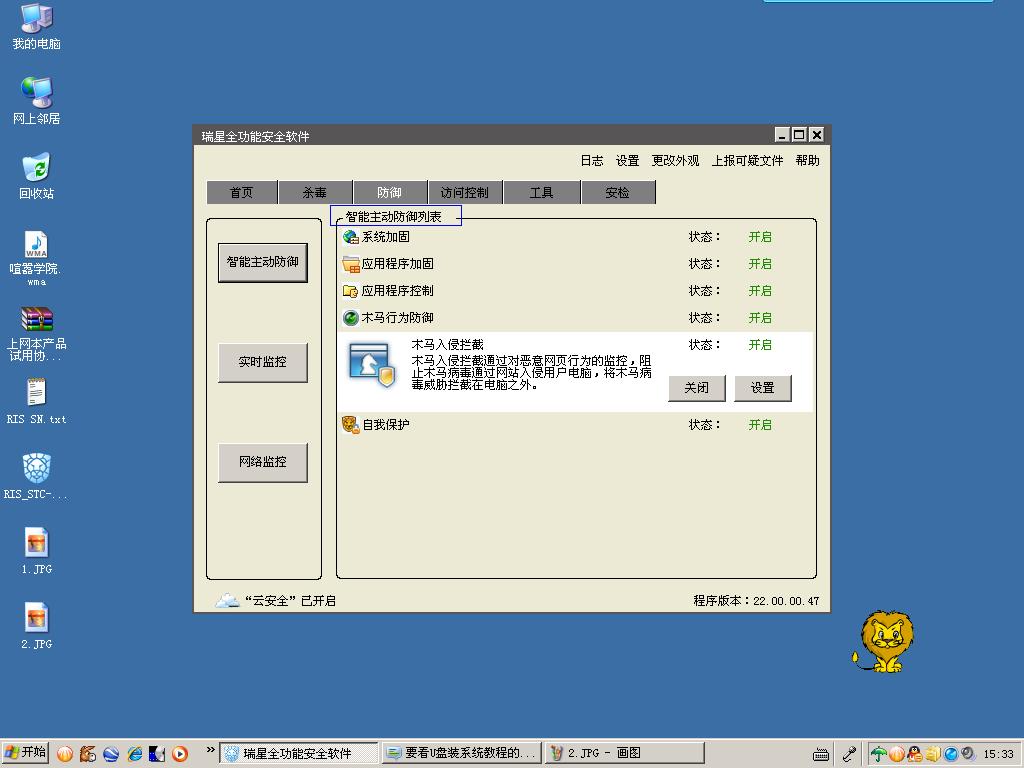
Task: Click 开启 status of 系统加固
Action: 760,237
